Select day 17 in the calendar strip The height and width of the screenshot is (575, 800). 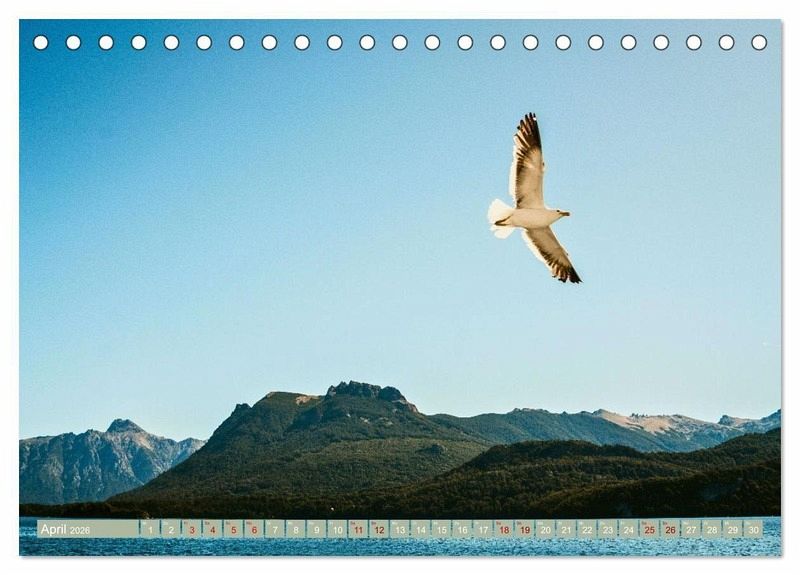coord(483,529)
